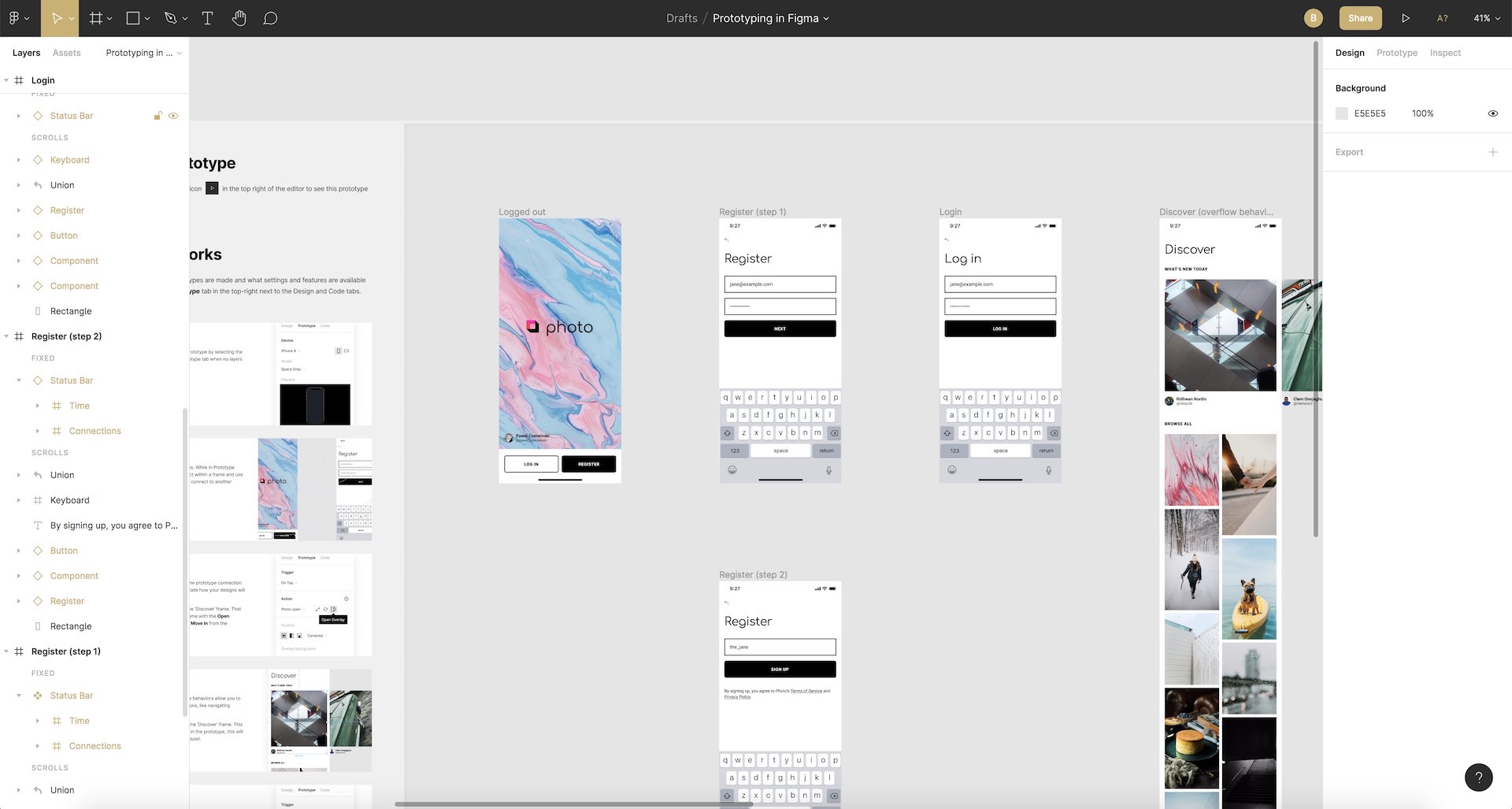Click the canvas vertical scrollbar
The image size is (1512, 809).
point(1316,290)
